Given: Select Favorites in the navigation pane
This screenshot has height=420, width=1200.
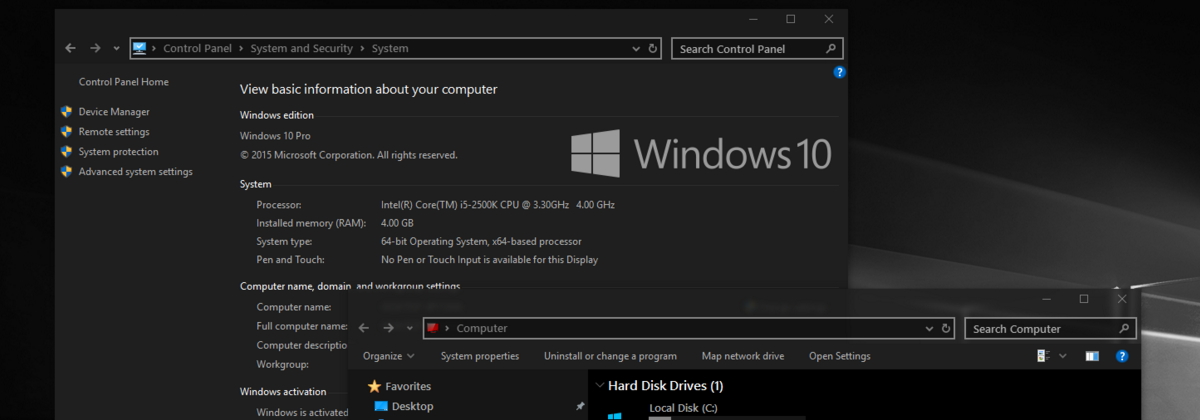Looking at the screenshot, I should [408, 386].
